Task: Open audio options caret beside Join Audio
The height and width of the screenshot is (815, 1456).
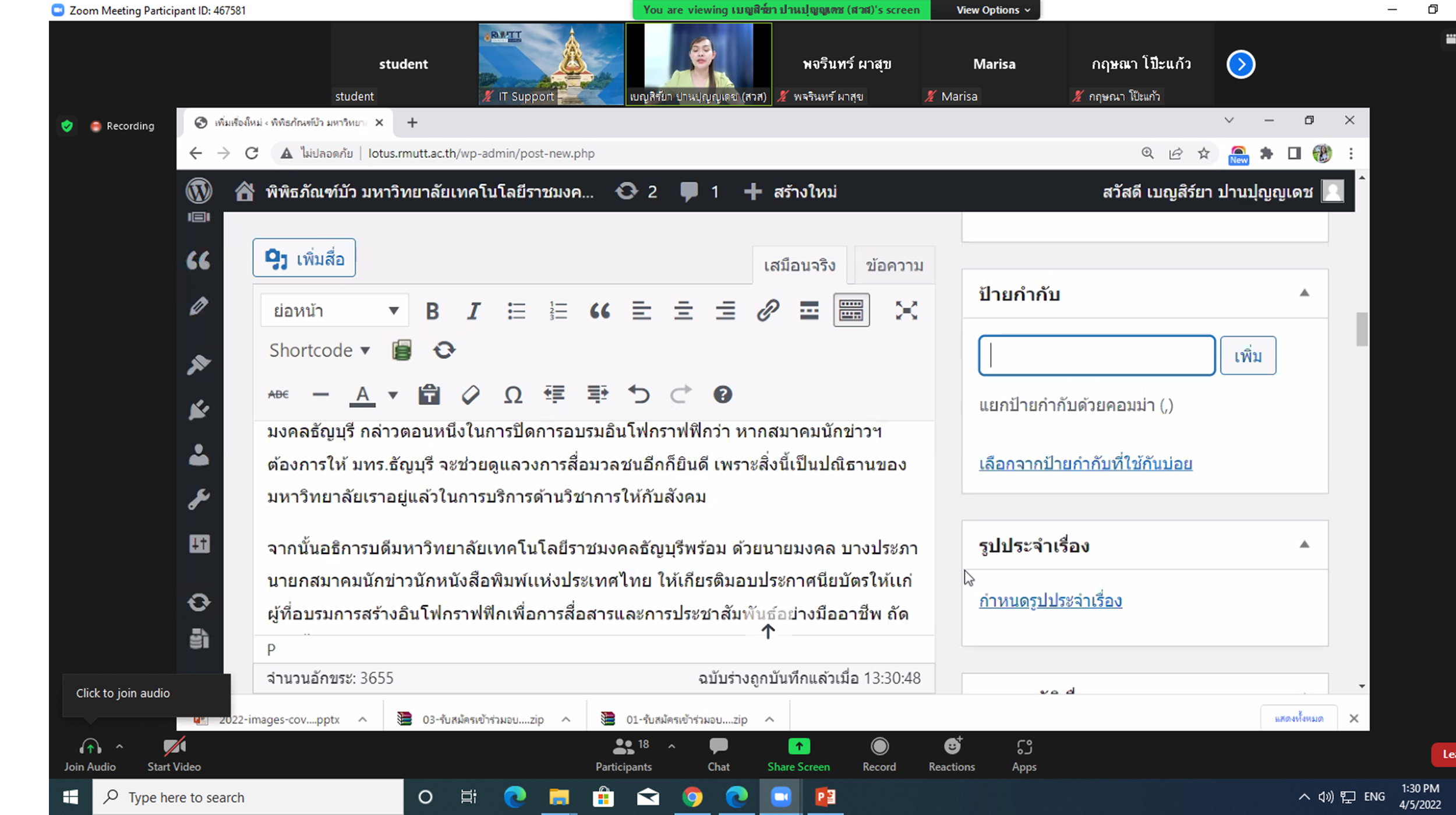Action: coord(119,746)
